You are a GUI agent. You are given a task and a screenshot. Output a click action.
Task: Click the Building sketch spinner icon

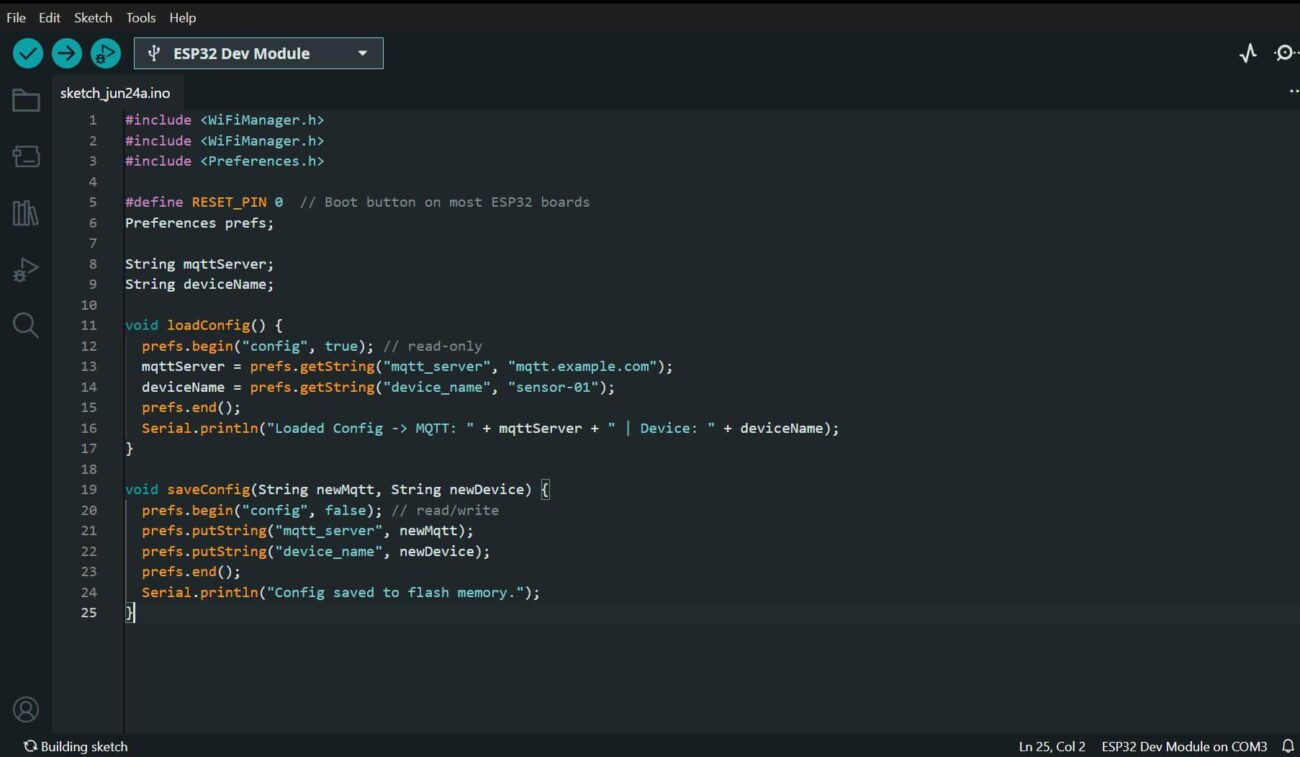point(31,746)
